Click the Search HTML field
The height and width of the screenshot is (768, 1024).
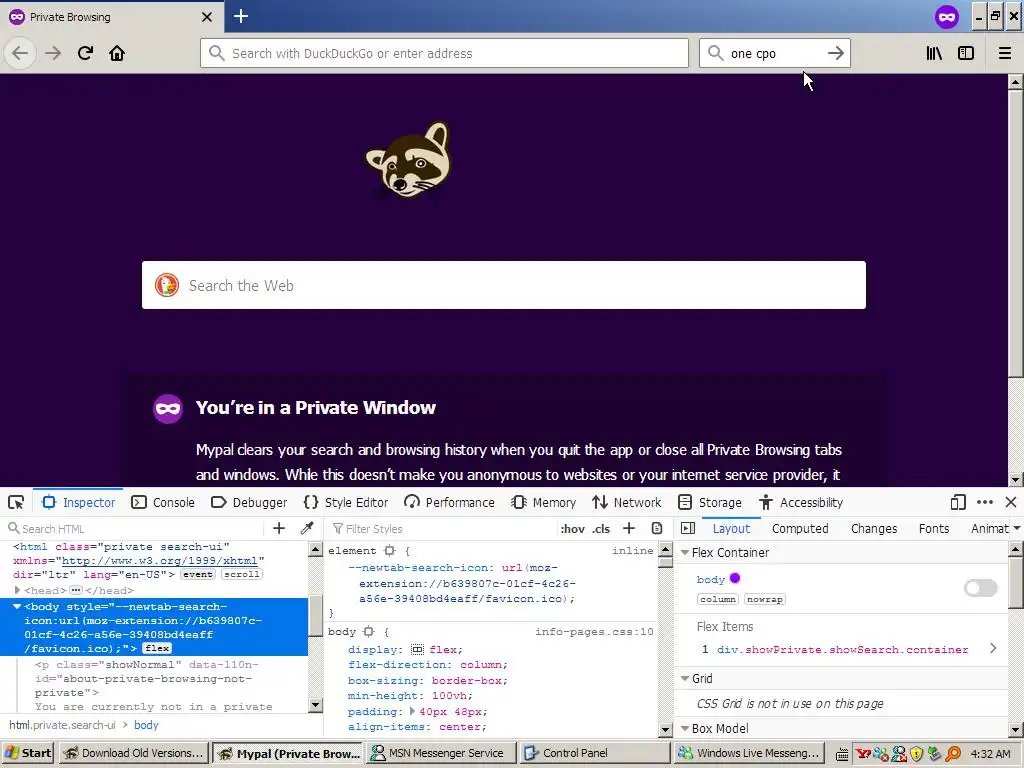tap(134, 529)
